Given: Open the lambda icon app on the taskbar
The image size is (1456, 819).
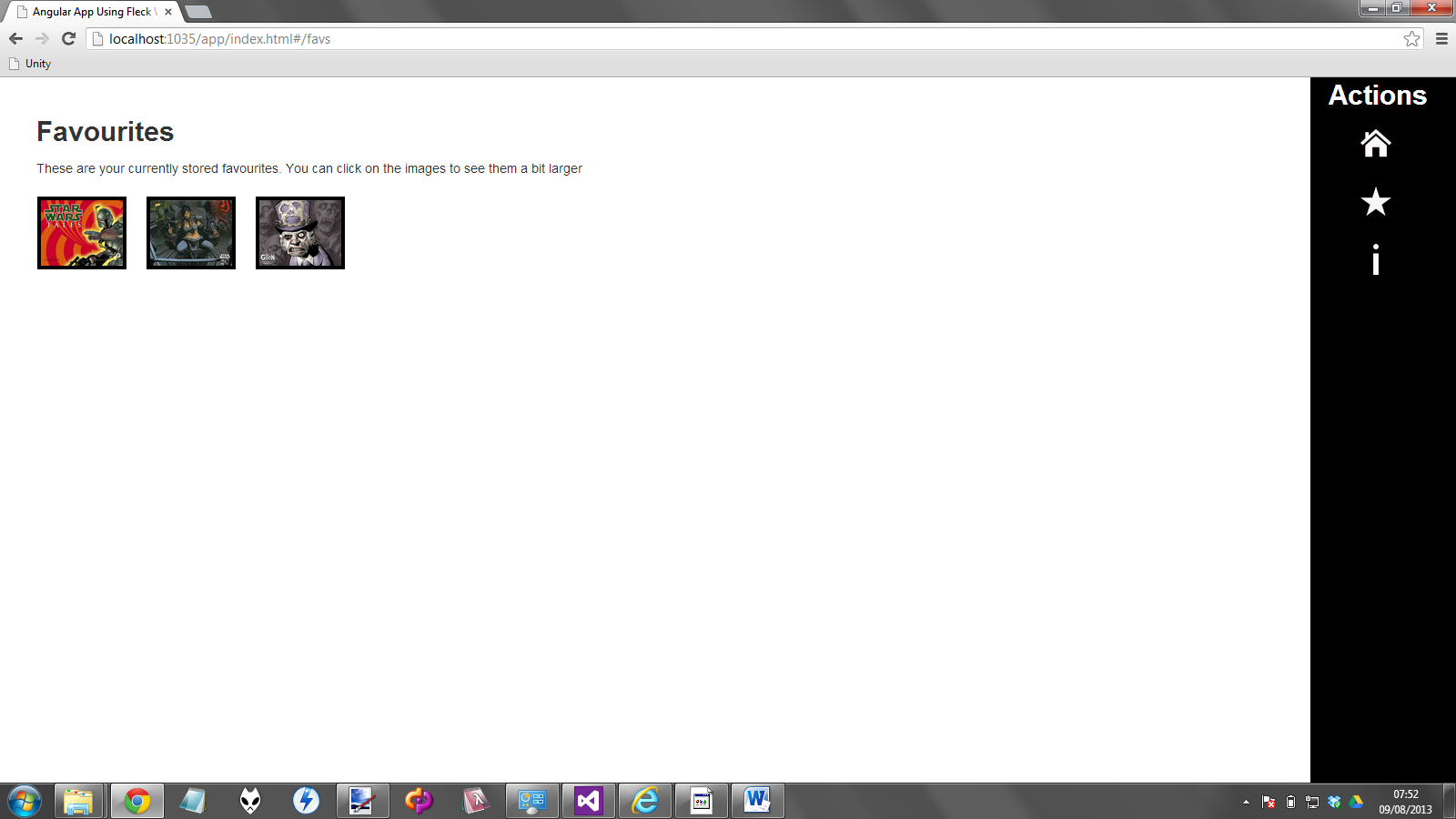Looking at the screenshot, I should click(476, 802).
